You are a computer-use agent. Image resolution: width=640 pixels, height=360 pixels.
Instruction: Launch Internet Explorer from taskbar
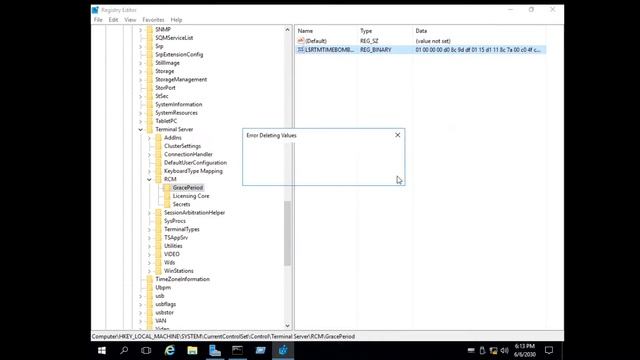pos(170,350)
